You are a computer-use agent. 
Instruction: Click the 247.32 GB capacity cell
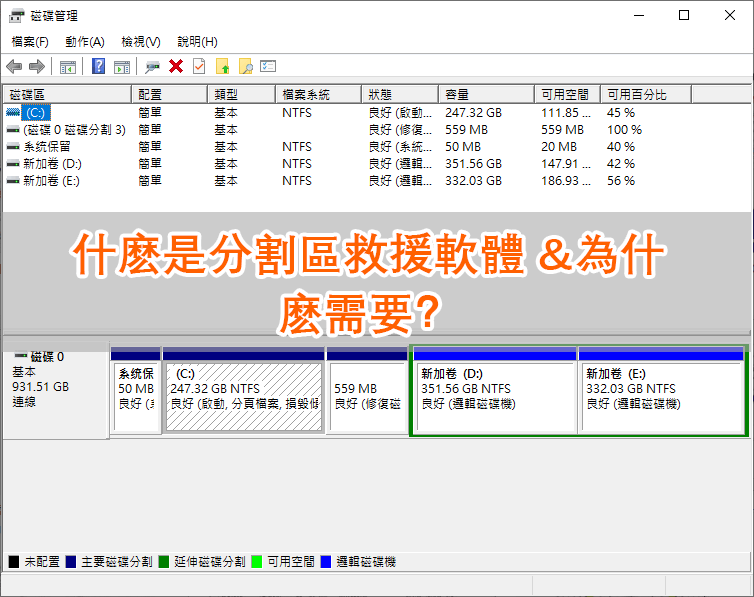click(x=473, y=112)
